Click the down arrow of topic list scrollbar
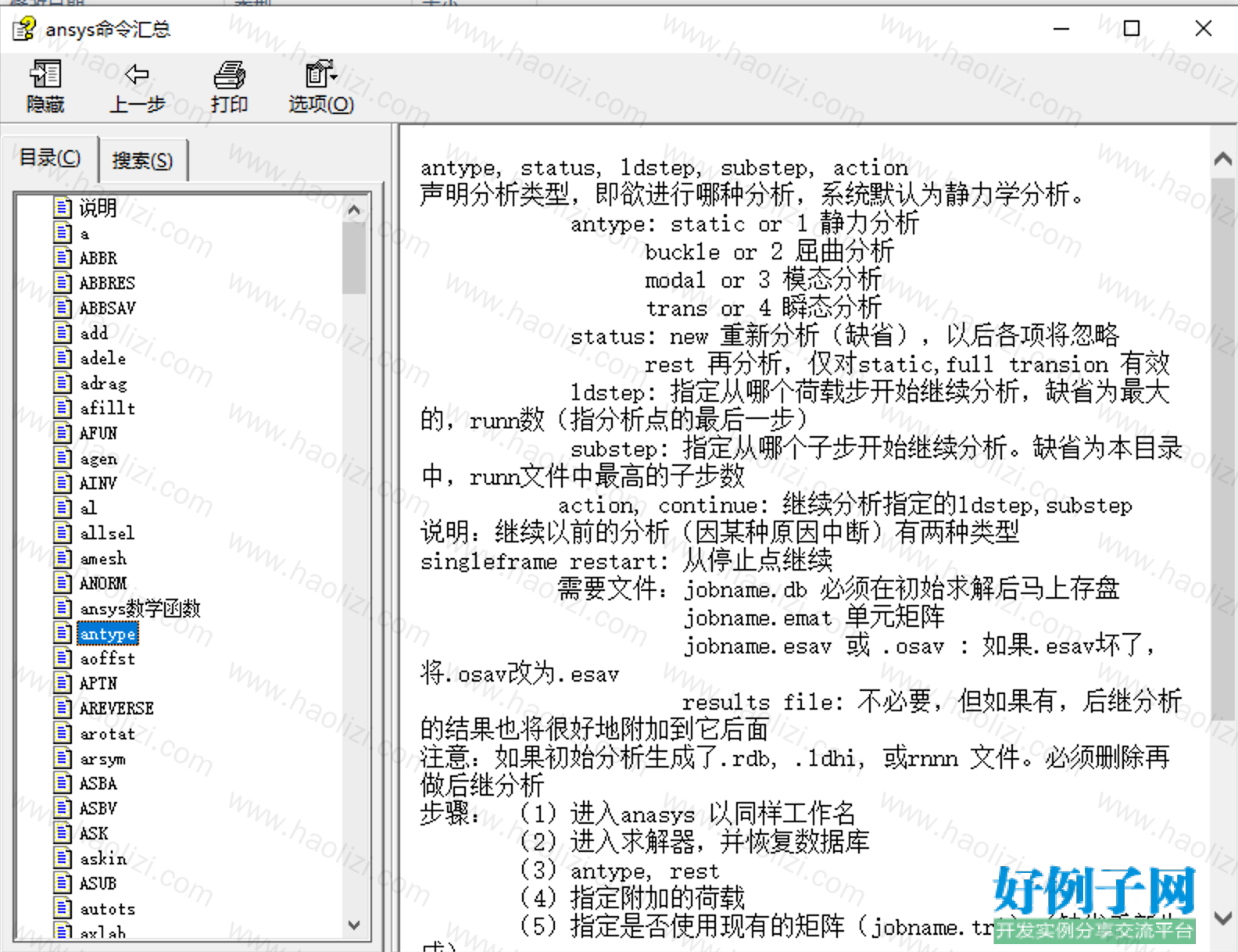 (354, 925)
